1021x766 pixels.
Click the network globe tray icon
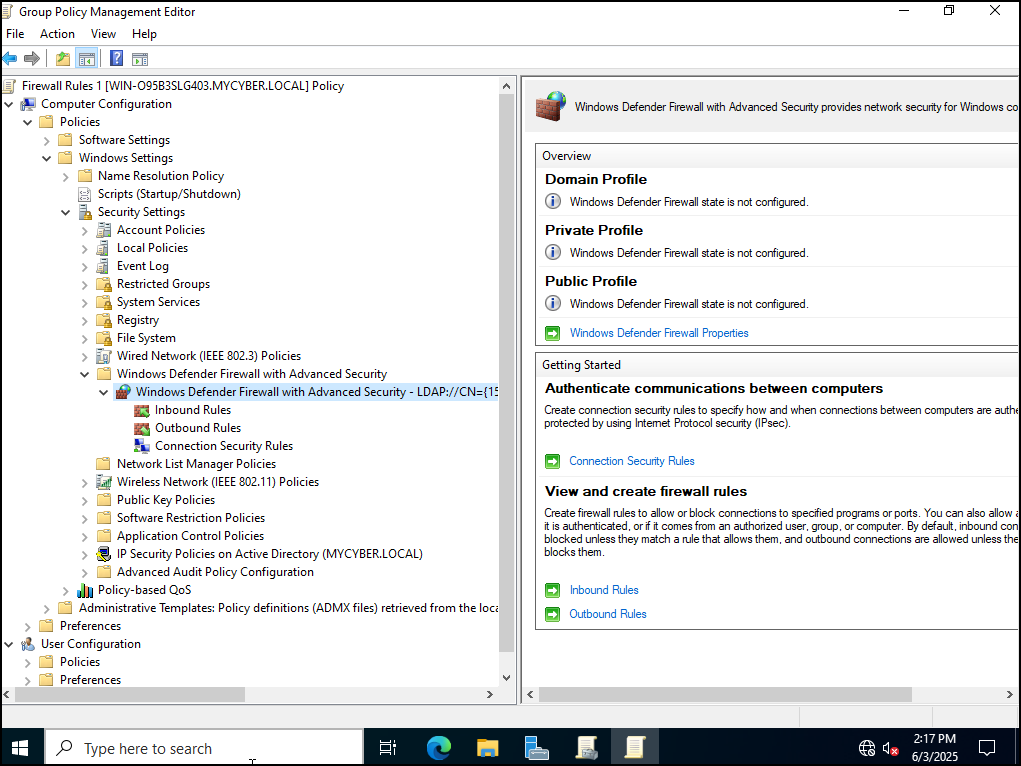[867, 748]
